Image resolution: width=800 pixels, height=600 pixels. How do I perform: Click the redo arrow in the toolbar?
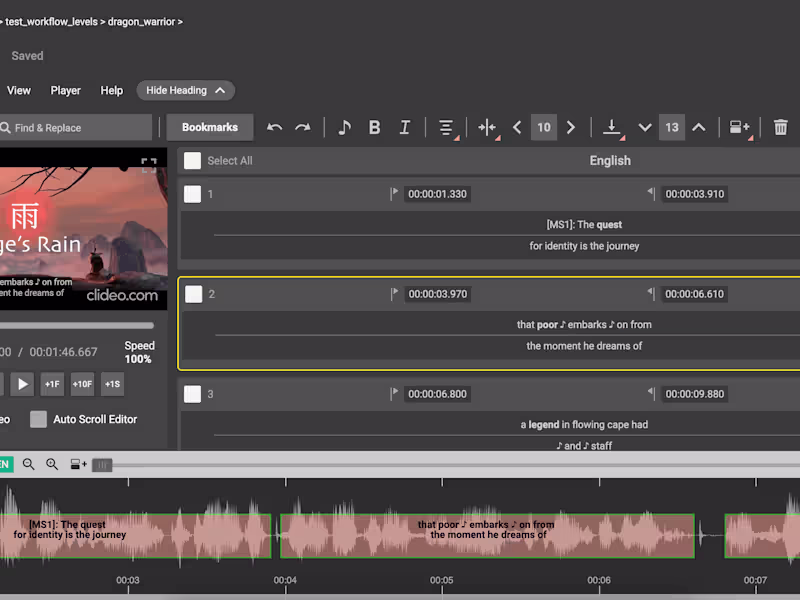coord(302,127)
